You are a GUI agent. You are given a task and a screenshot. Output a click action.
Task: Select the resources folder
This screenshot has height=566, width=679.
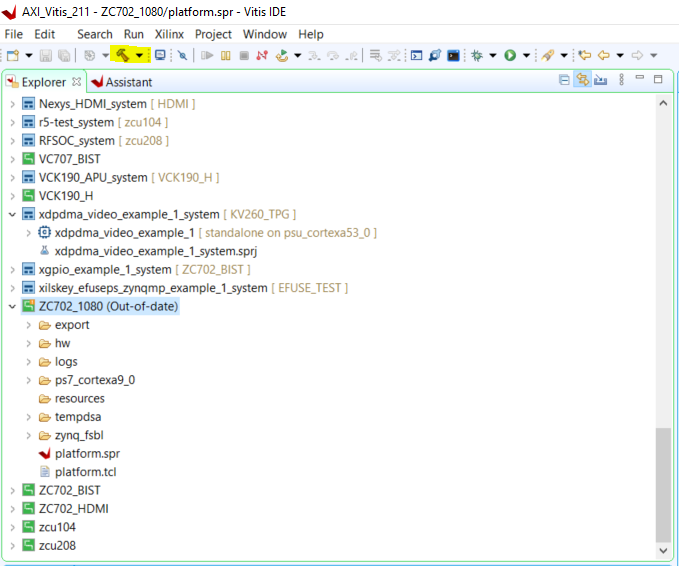click(x=80, y=398)
